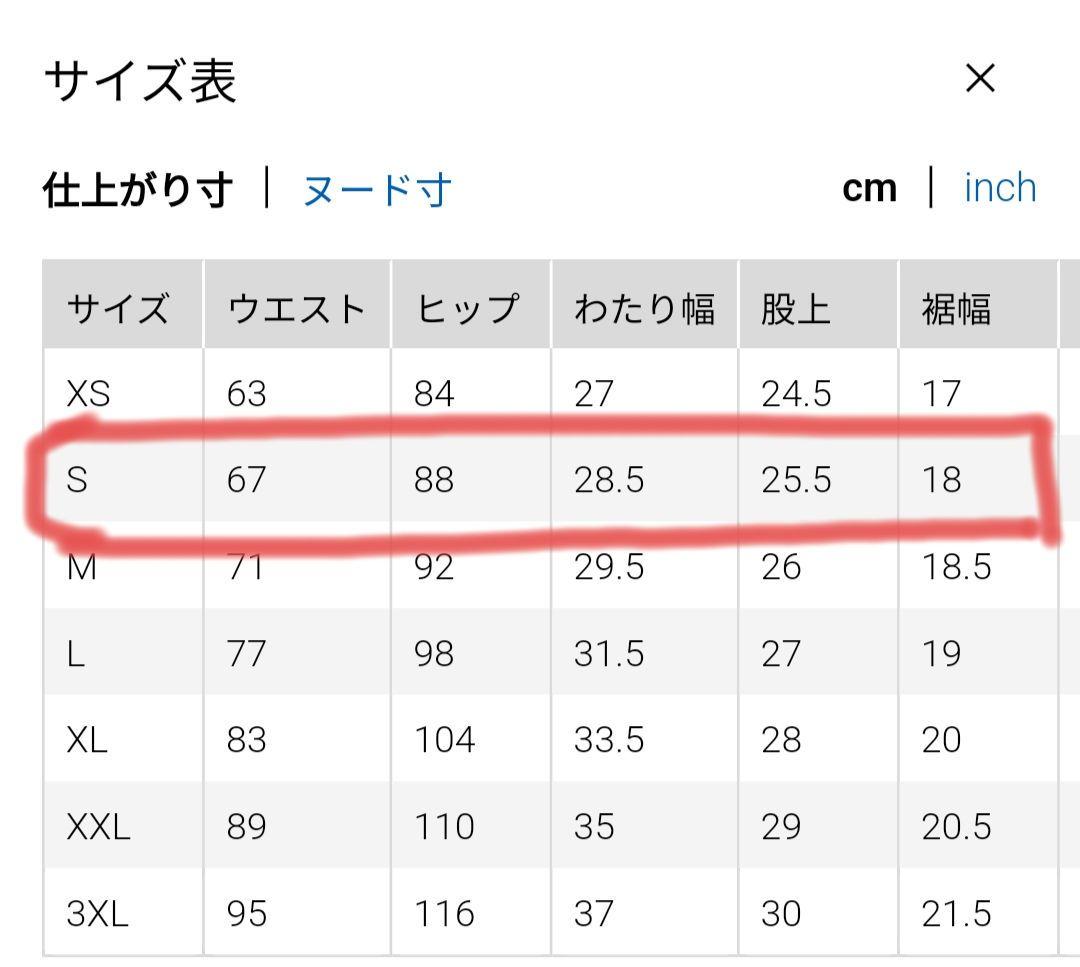Viewport: 1080px width, 967px height.
Task: Click the L waist value 77
Action: click(247, 654)
